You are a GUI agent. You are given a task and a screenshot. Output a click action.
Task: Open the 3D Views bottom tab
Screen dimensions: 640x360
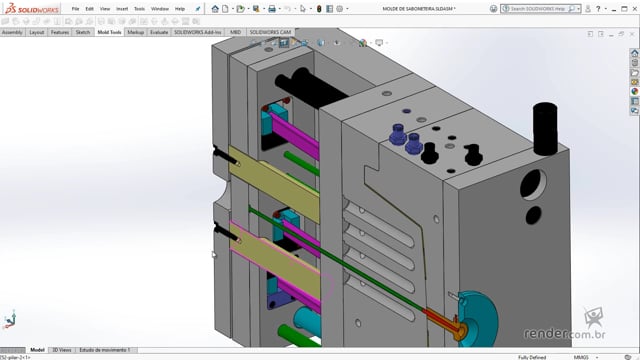(62, 350)
